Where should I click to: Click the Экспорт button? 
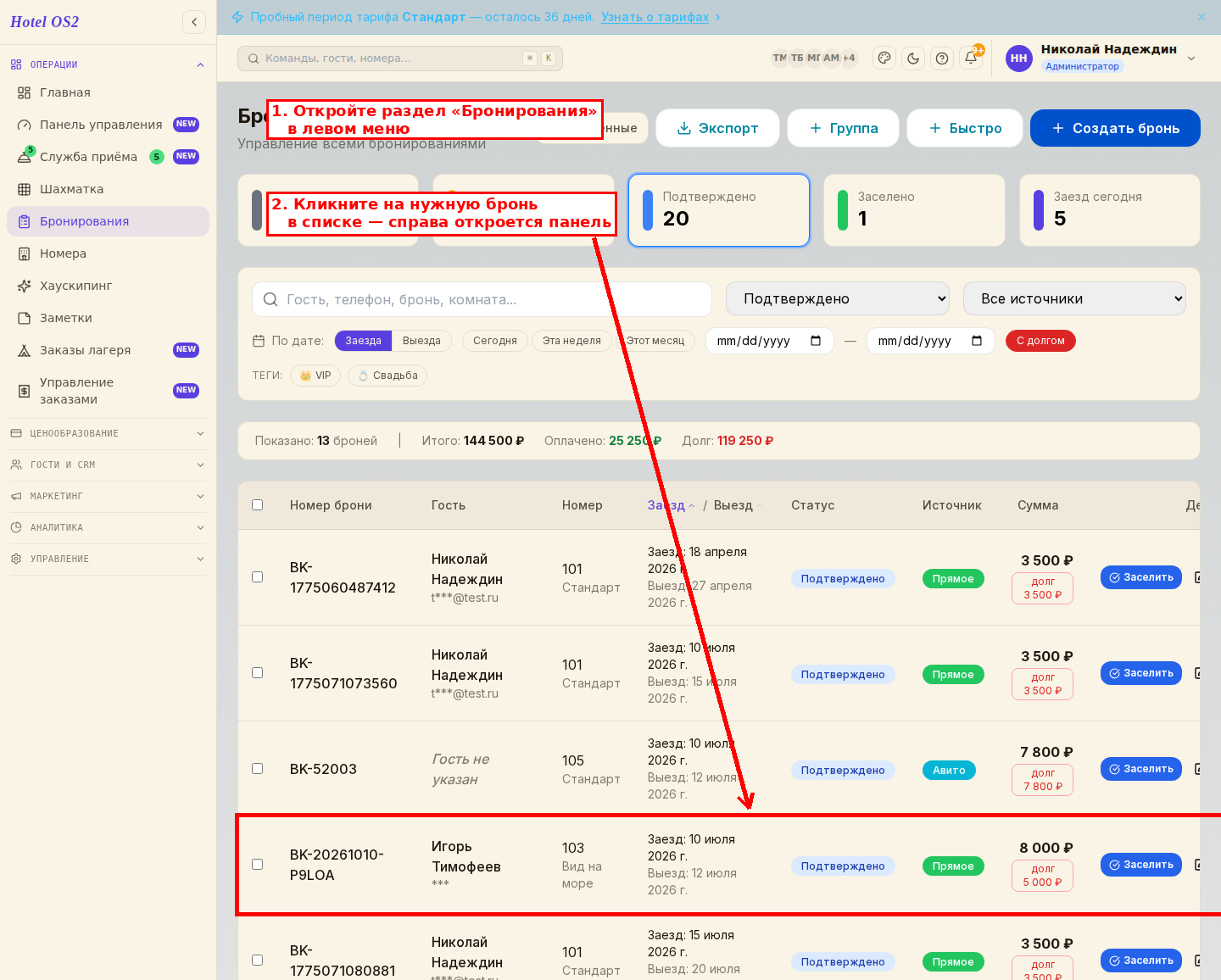pos(717,128)
